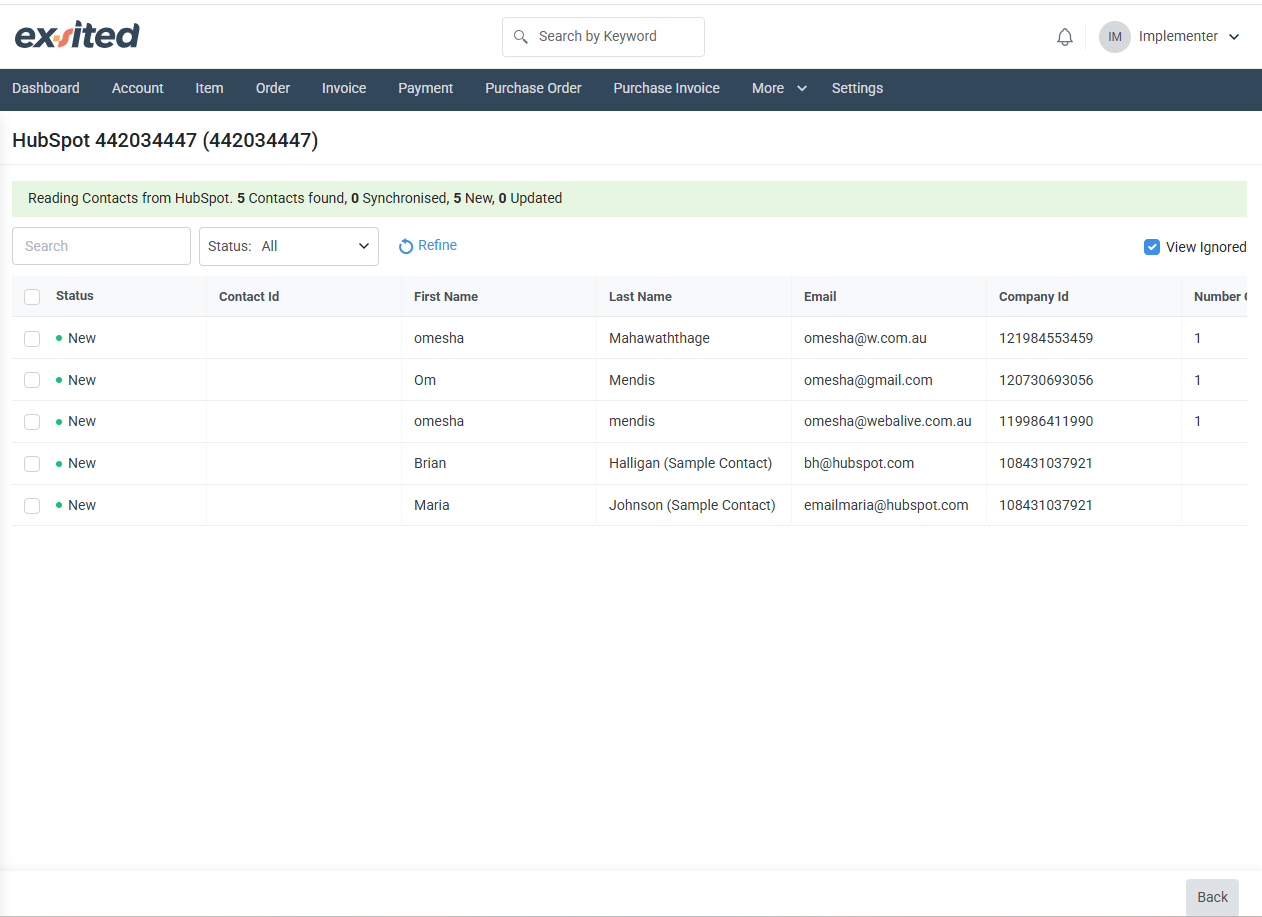This screenshot has height=917, width=1262.
Task: Select the checkbox for Mahawaththage row
Action: pyautogui.click(x=32, y=339)
